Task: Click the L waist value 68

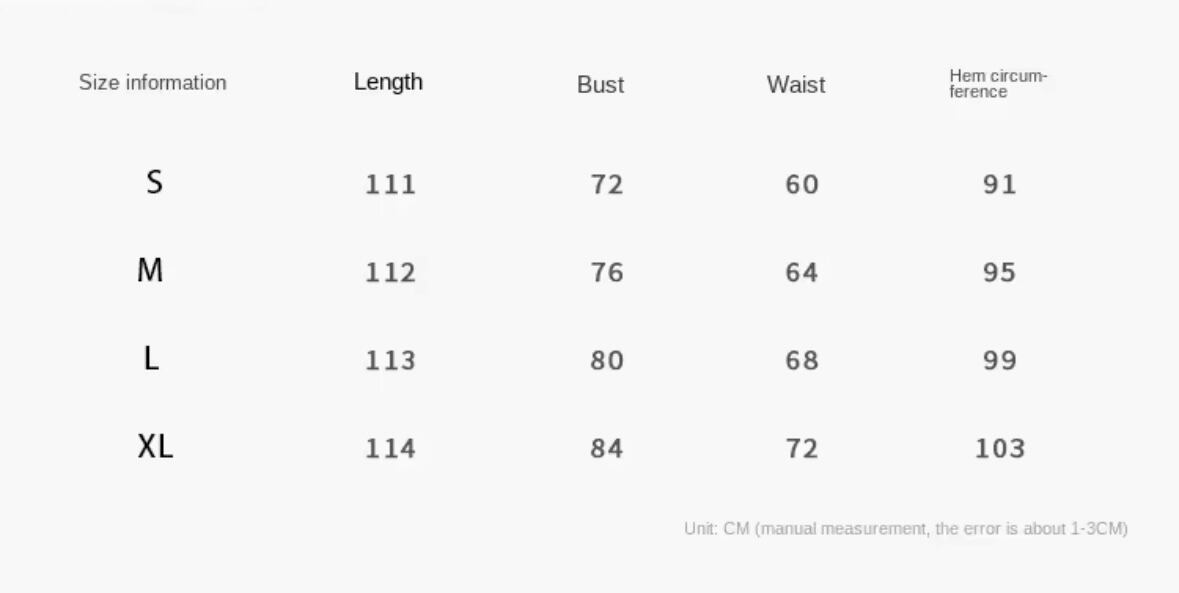Action: coord(802,360)
